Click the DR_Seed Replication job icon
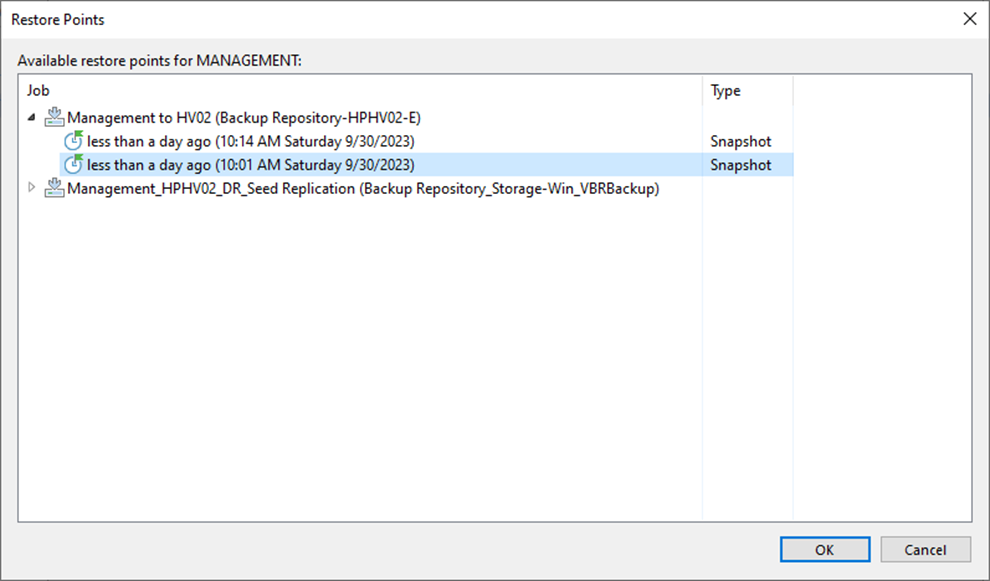 click(x=54, y=188)
